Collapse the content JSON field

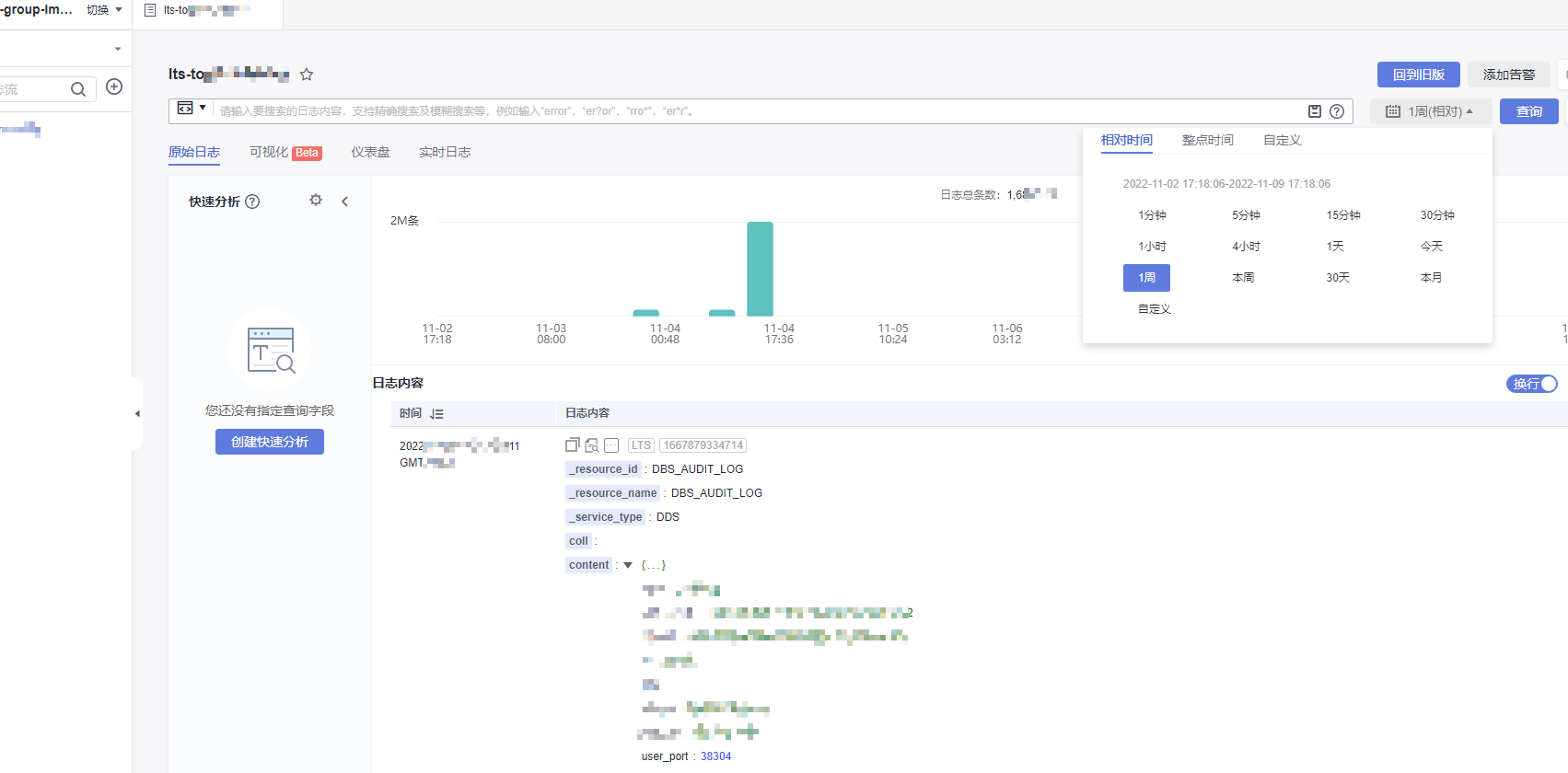[x=628, y=565]
